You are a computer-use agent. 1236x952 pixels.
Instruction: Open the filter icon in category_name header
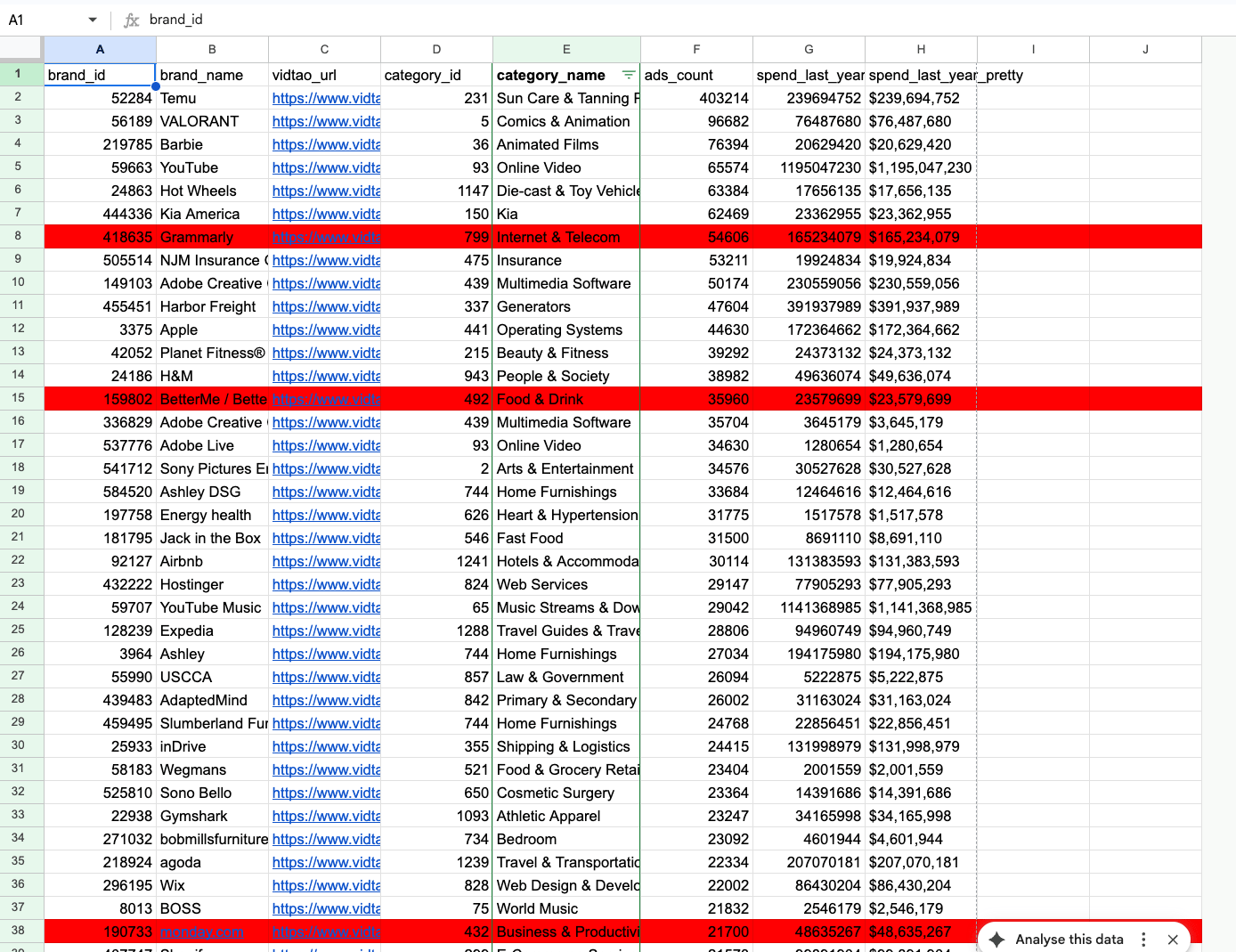tap(628, 75)
